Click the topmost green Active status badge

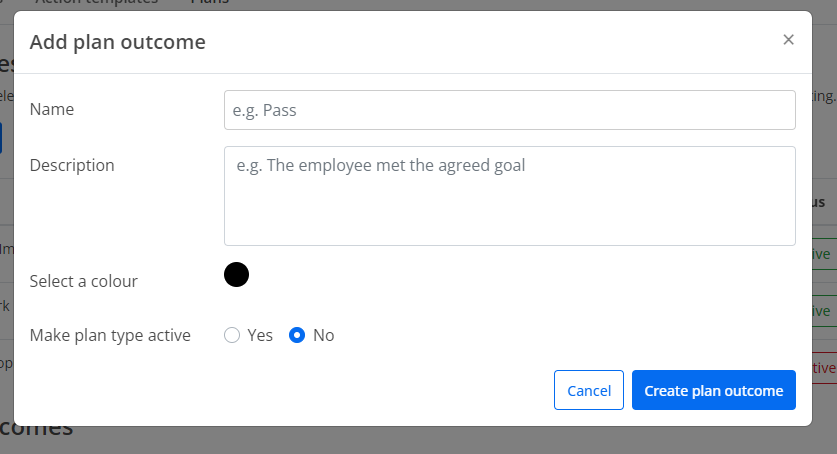click(824, 254)
